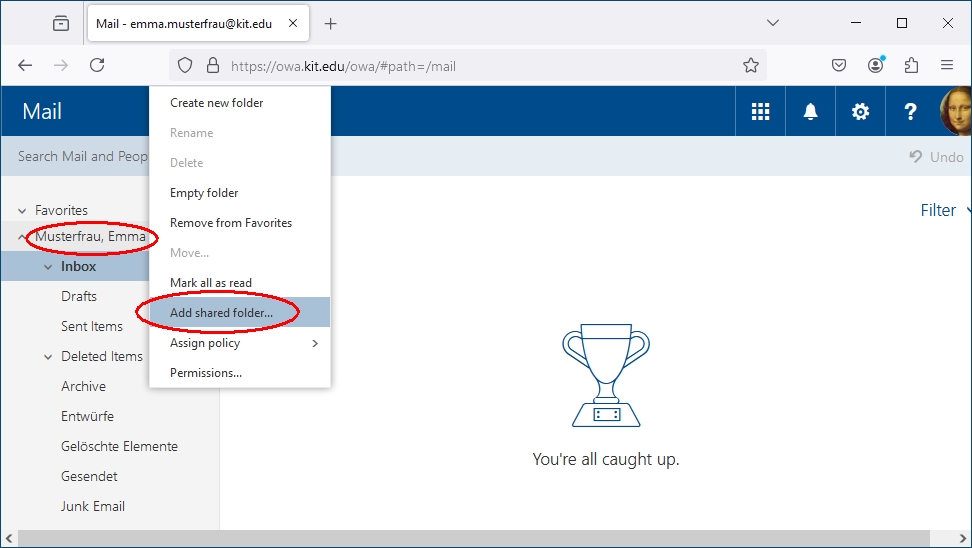Open the app launcher grid icon
The image size is (972, 548).
click(x=760, y=112)
